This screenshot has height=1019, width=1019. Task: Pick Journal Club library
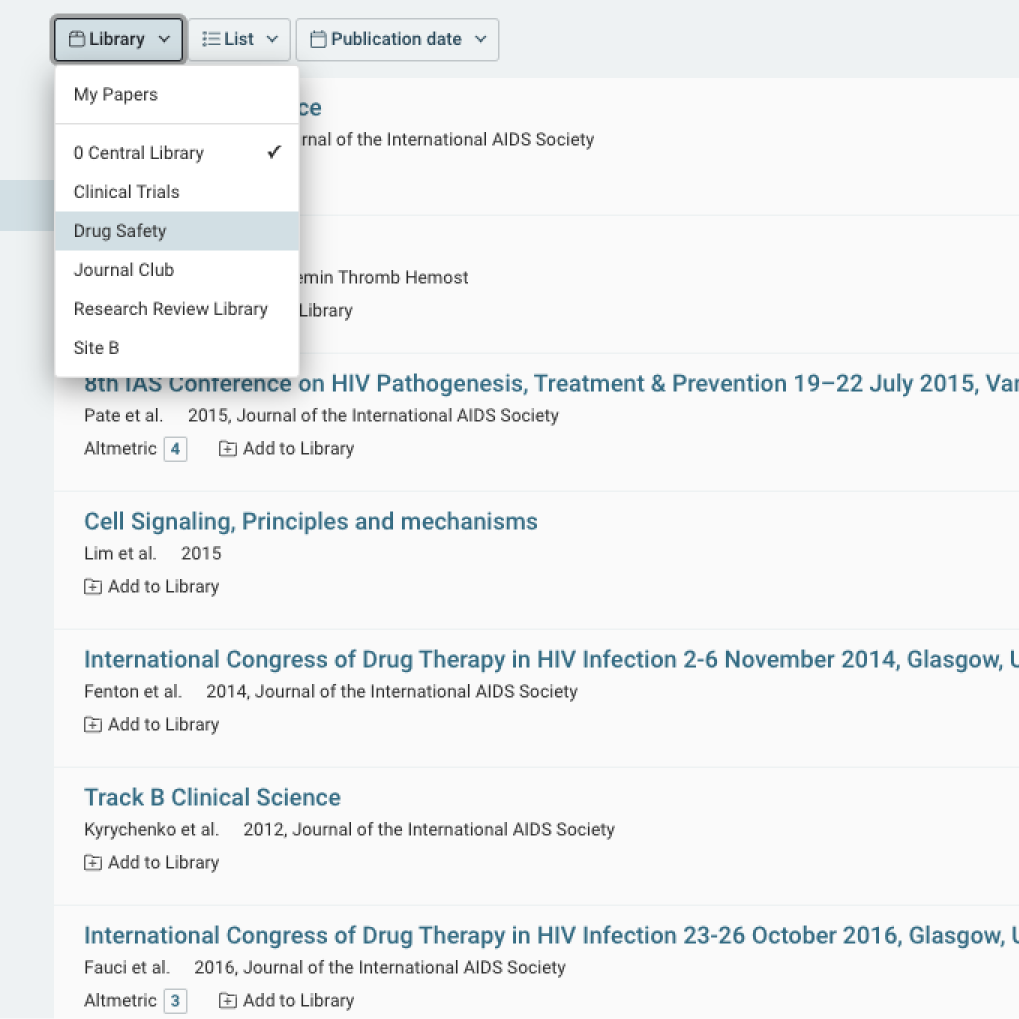click(x=124, y=270)
